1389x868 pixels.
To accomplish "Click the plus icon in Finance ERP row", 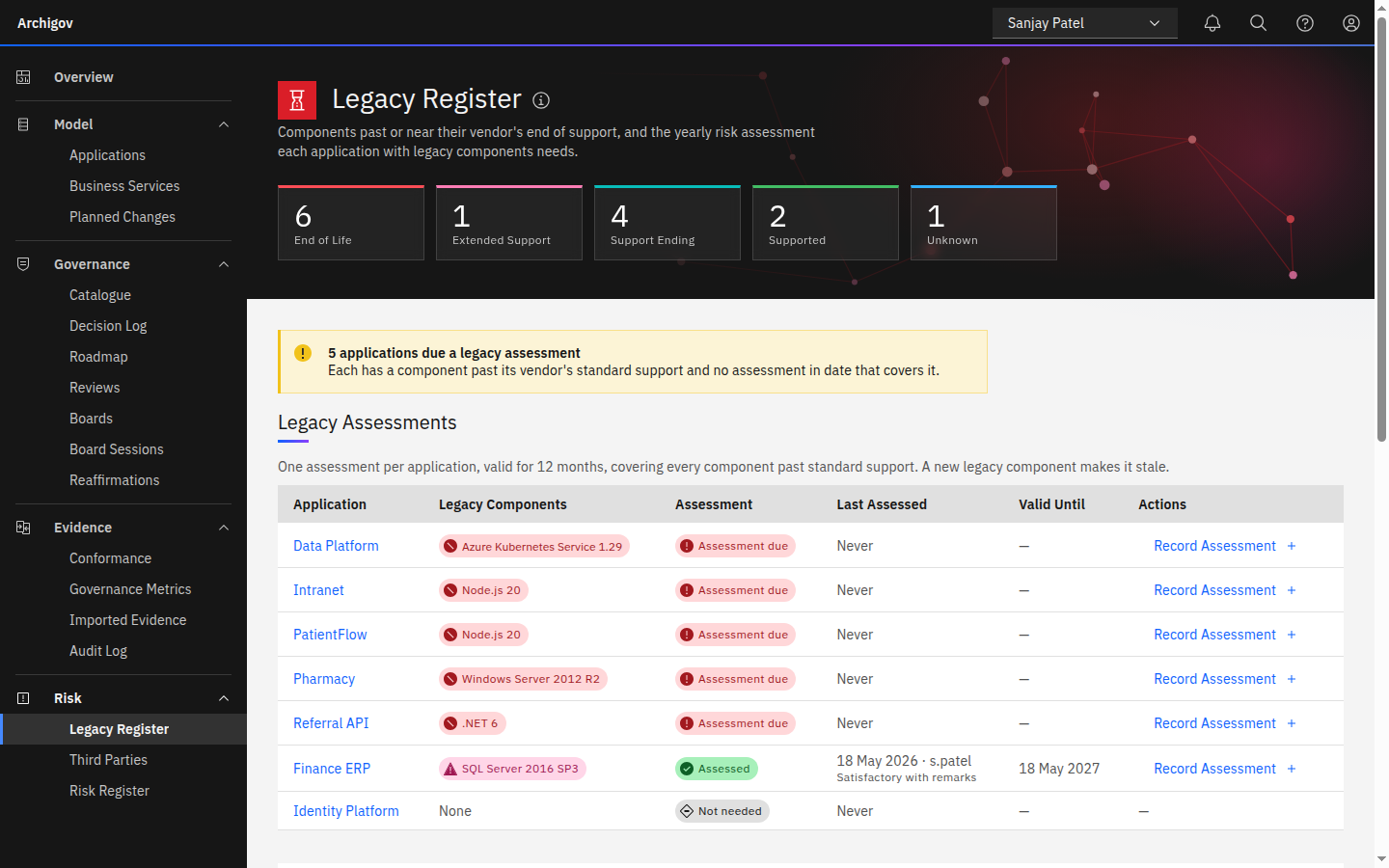I will [x=1292, y=769].
